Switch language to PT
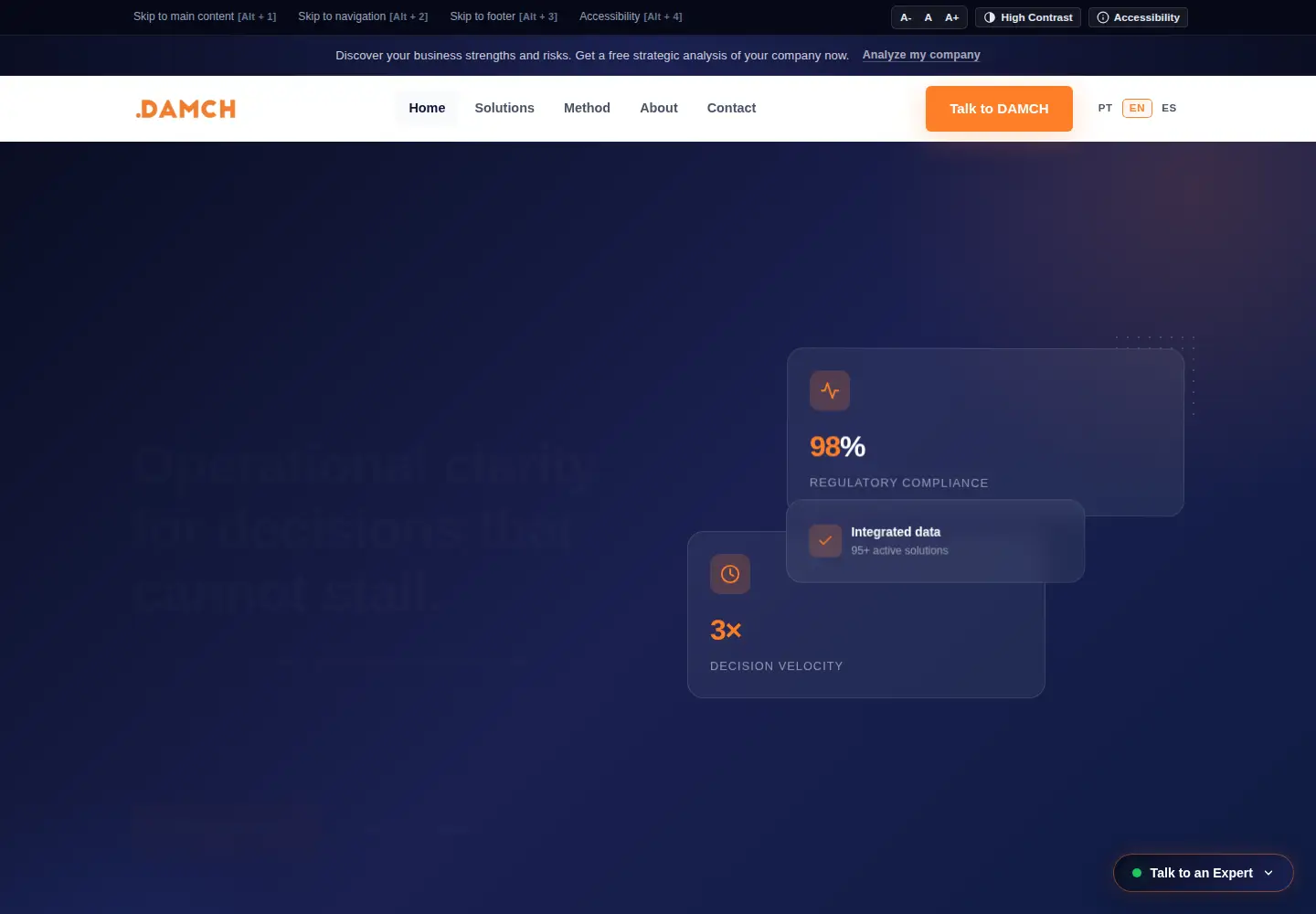This screenshot has height=914, width=1316. 1105,108
